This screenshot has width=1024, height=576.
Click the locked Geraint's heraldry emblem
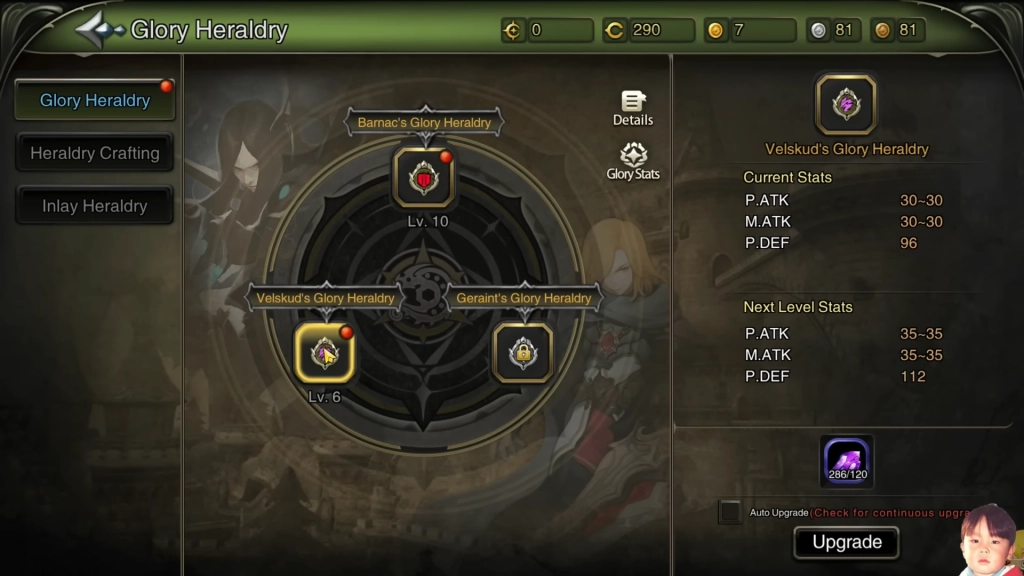(523, 353)
